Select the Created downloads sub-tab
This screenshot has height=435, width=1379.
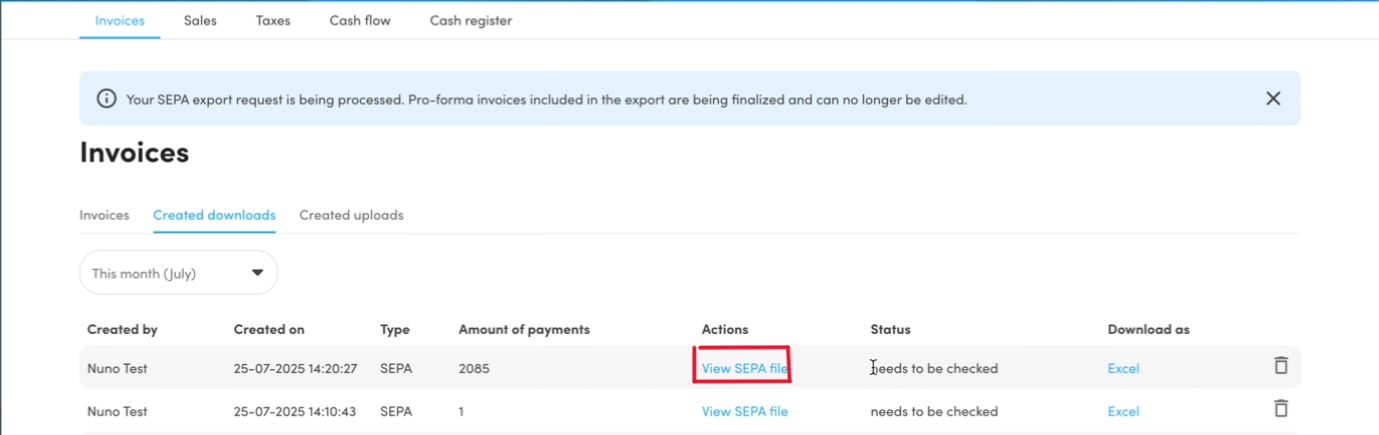[214, 215]
